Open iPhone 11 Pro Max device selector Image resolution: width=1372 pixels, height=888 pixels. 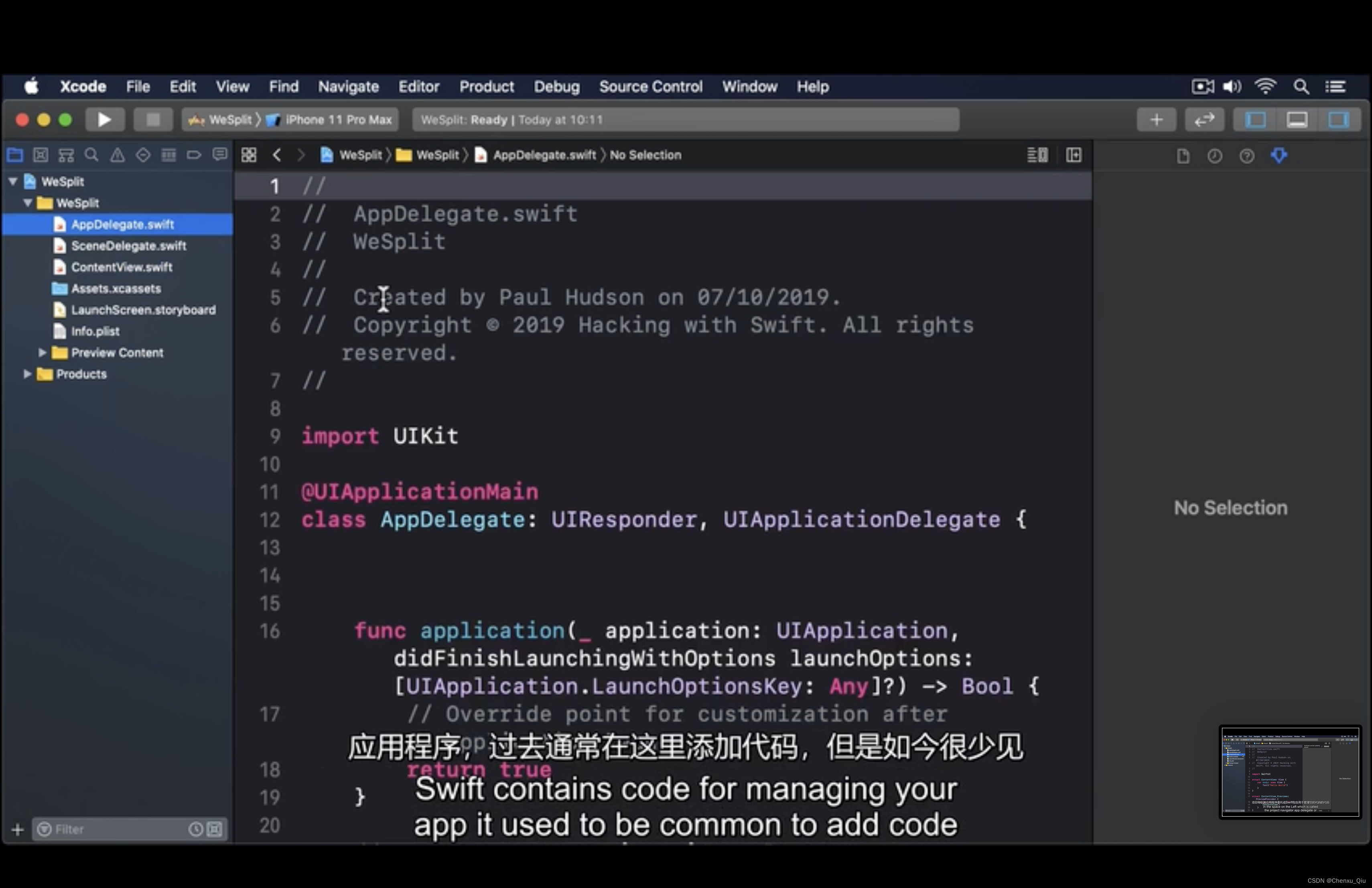click(338, 120)
